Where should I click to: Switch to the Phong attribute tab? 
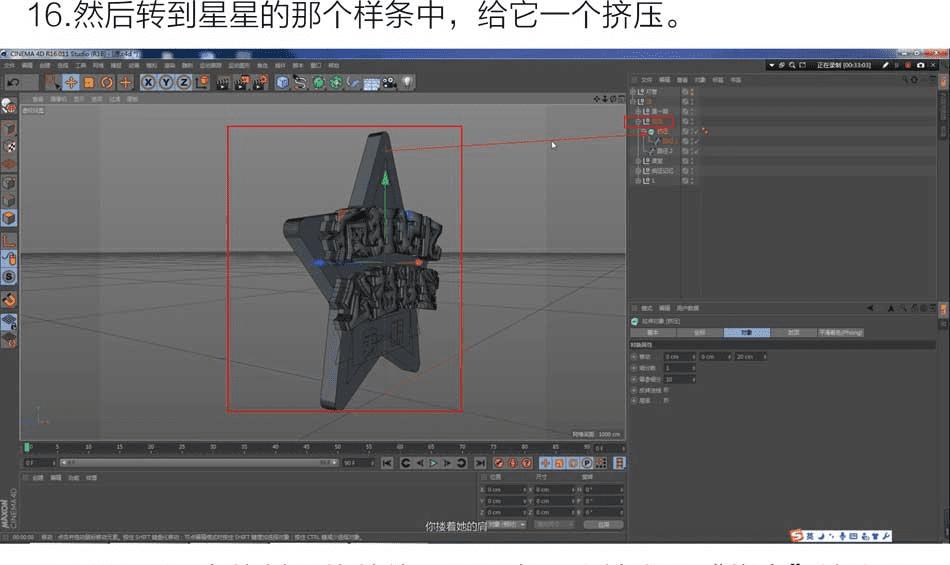(840, 332)
